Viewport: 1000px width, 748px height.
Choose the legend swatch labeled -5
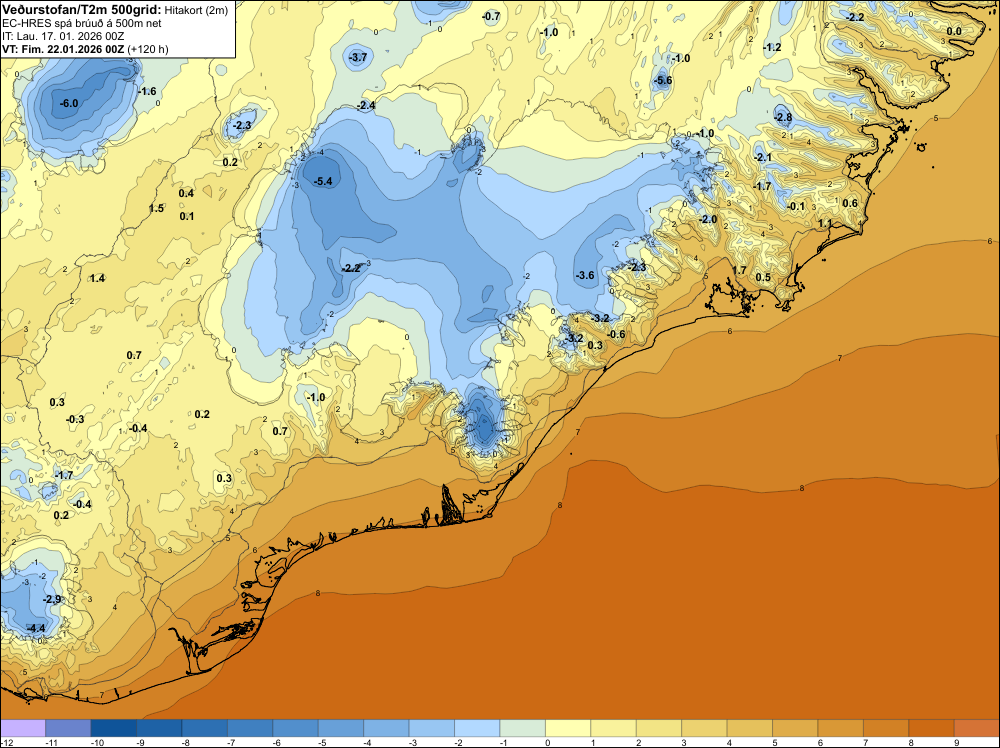pyautogui.click(x=341, y=728)
